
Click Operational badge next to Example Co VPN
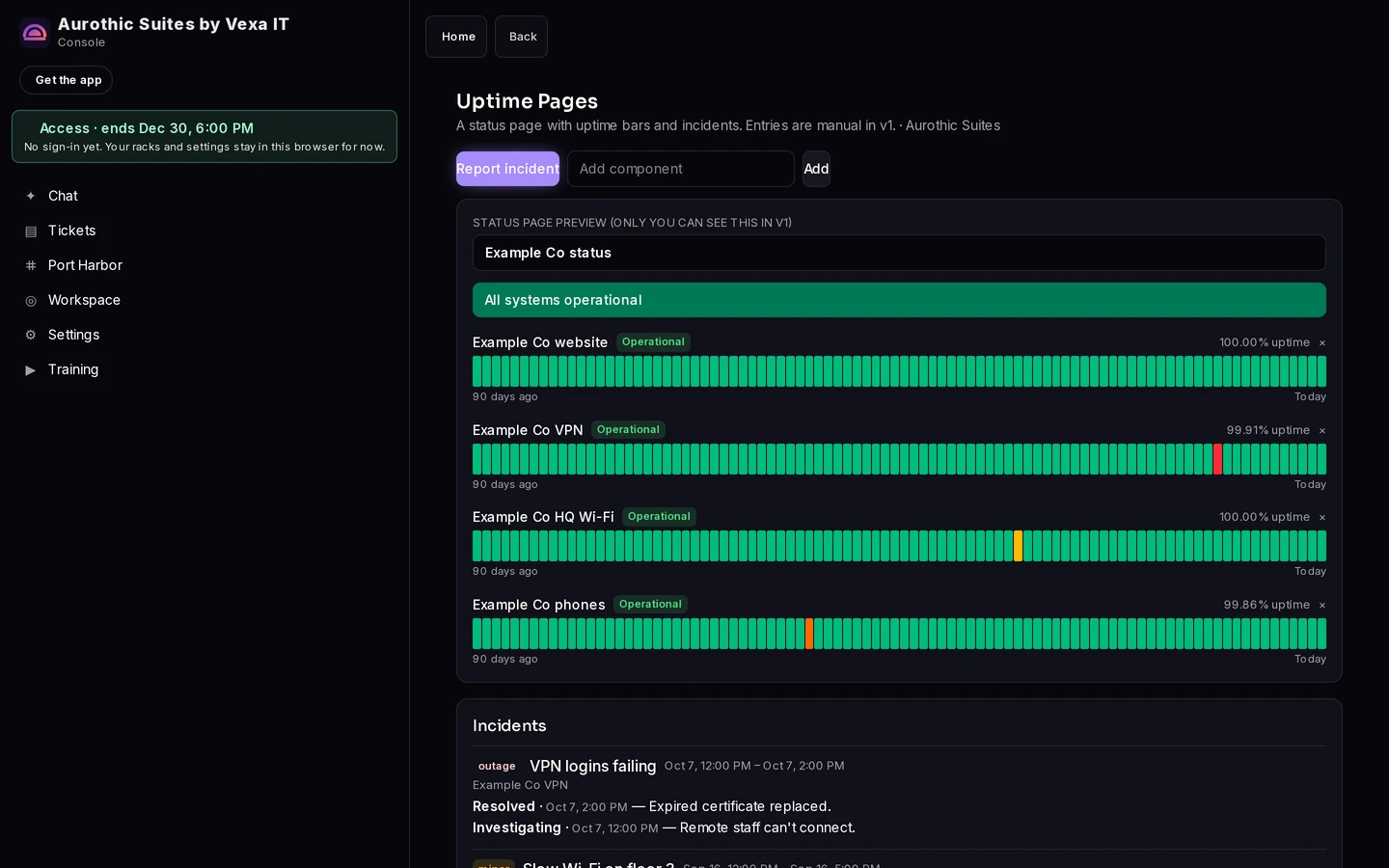click(628, 430)
